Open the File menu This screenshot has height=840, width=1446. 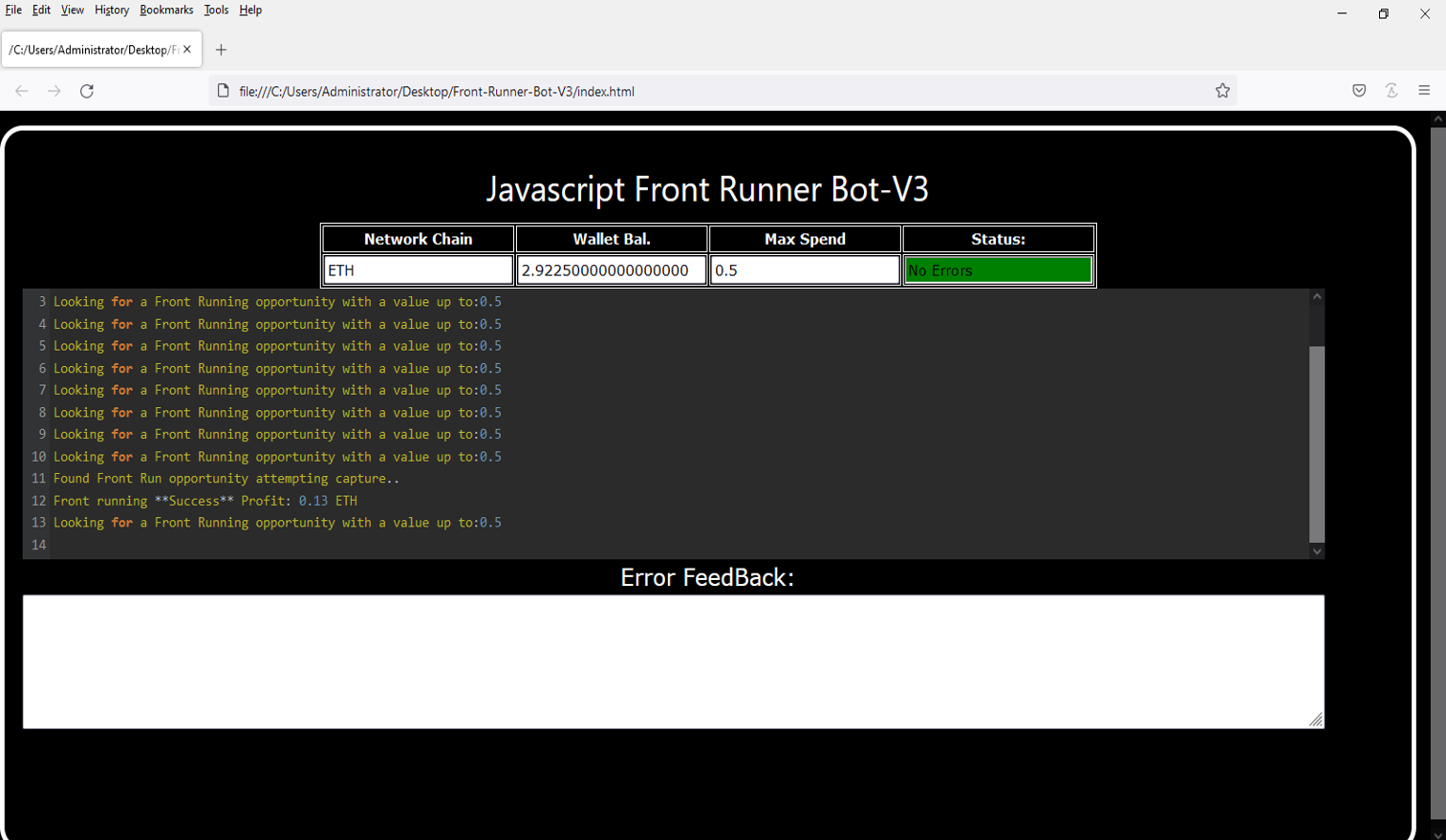click(13, 10)
